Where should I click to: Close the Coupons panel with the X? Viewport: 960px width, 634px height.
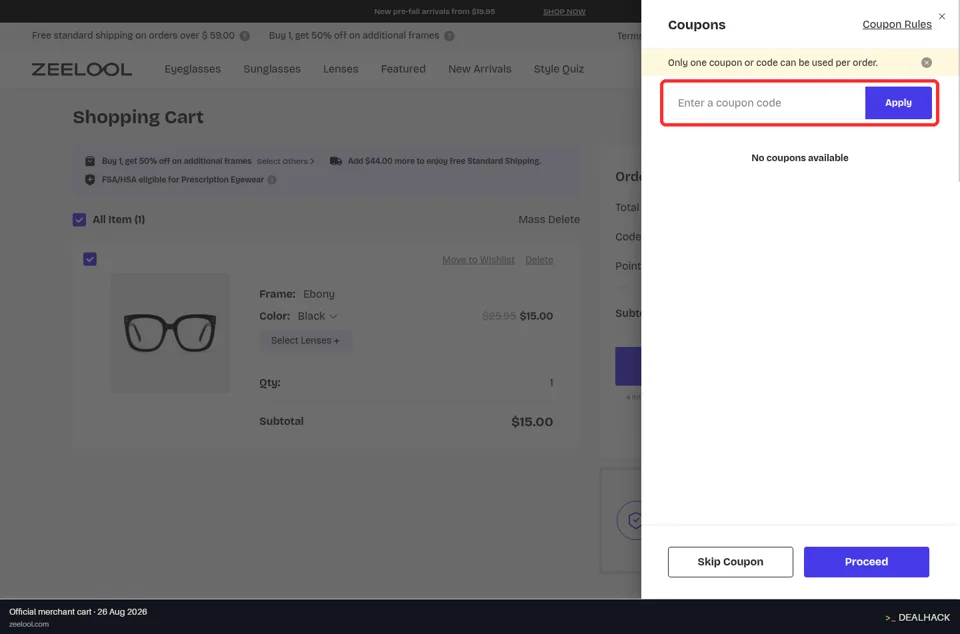pyautogui.click(x=942, y=17)
